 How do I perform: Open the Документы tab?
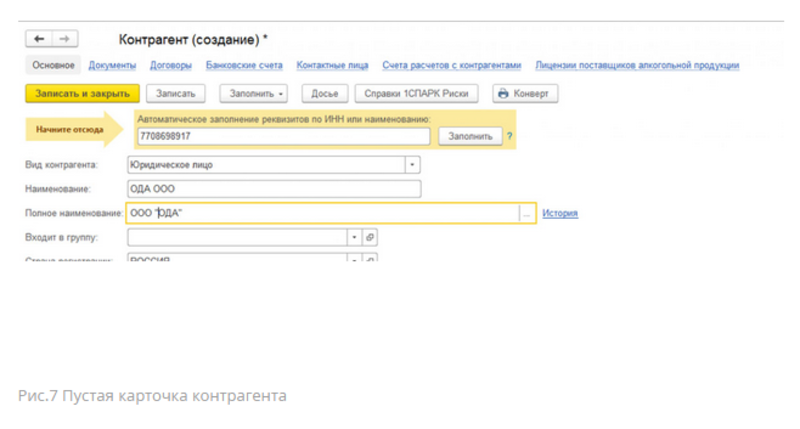coord(112,66)
